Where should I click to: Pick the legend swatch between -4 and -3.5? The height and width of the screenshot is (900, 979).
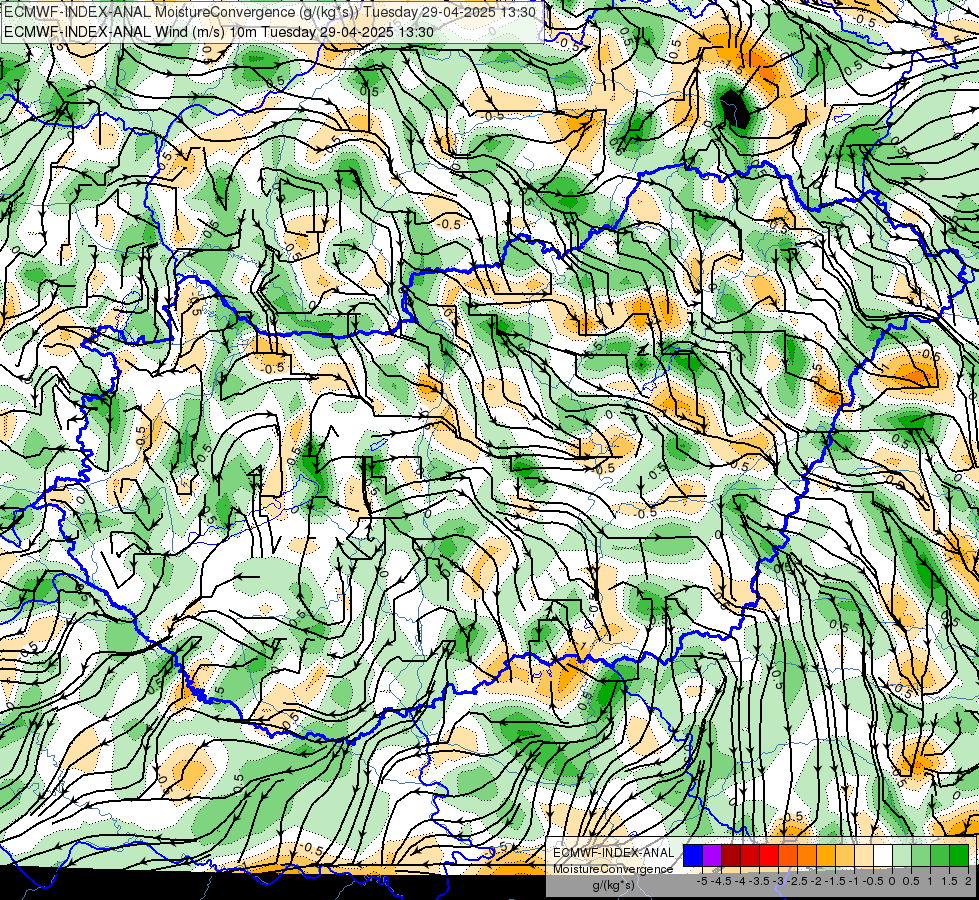(x=750, y=855)
